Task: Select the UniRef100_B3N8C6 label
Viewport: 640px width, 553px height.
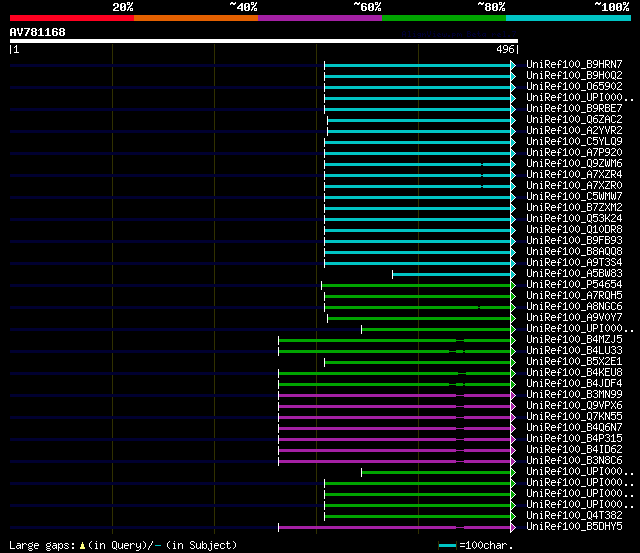Action: pos(574,461)
